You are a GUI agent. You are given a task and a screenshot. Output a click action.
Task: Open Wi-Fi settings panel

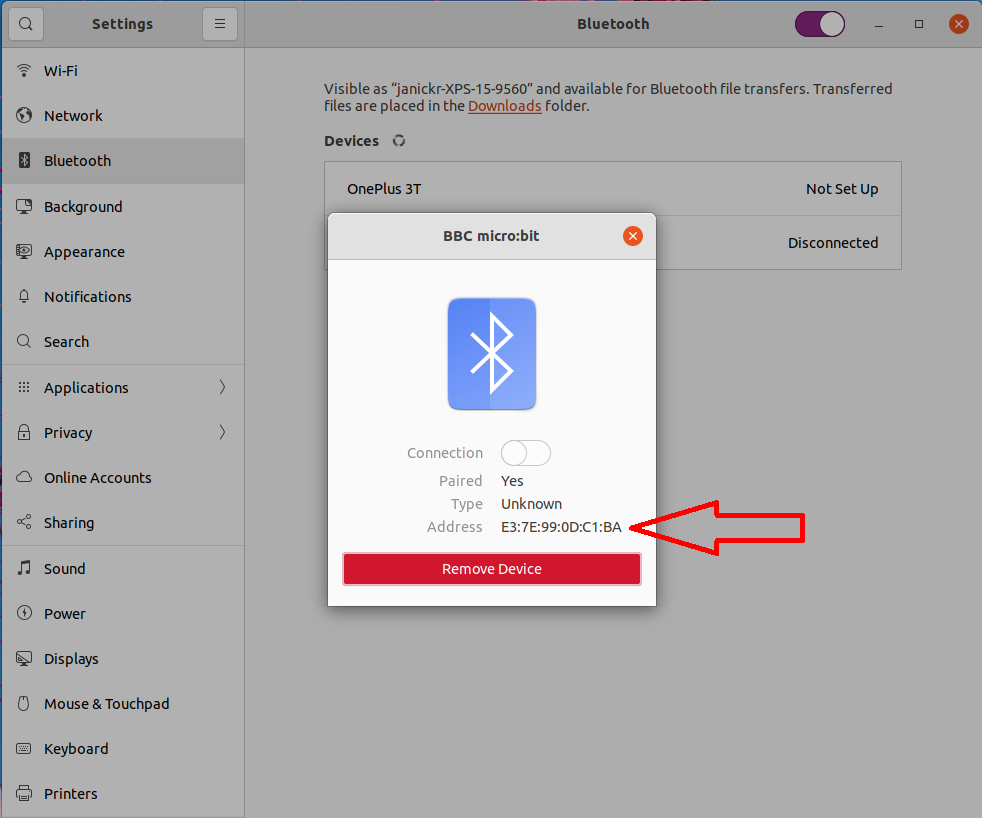click(x=123, y=71)
